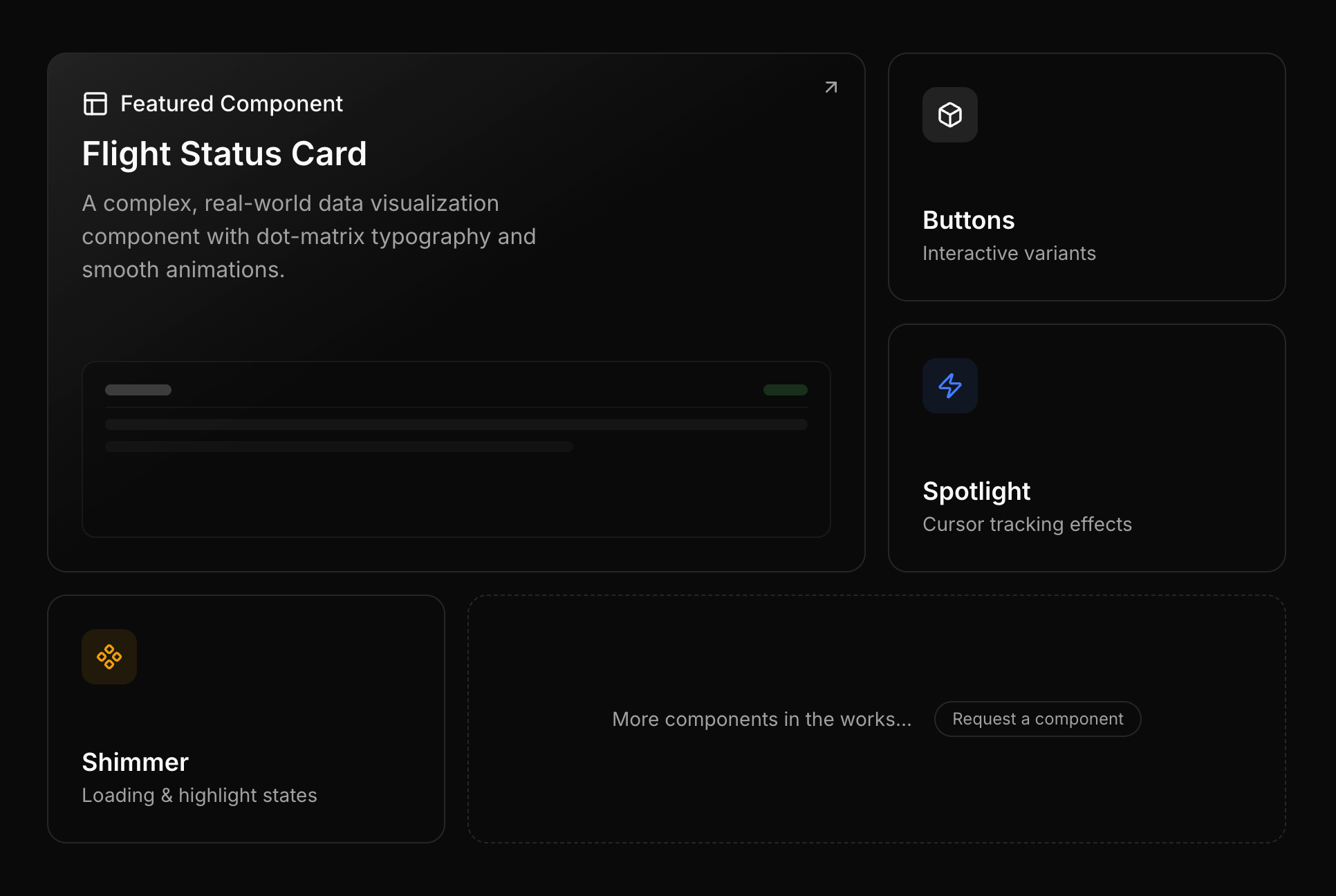Click the green status pill in preview
This screenshot has width=1336, height=896.
point(785,390)
